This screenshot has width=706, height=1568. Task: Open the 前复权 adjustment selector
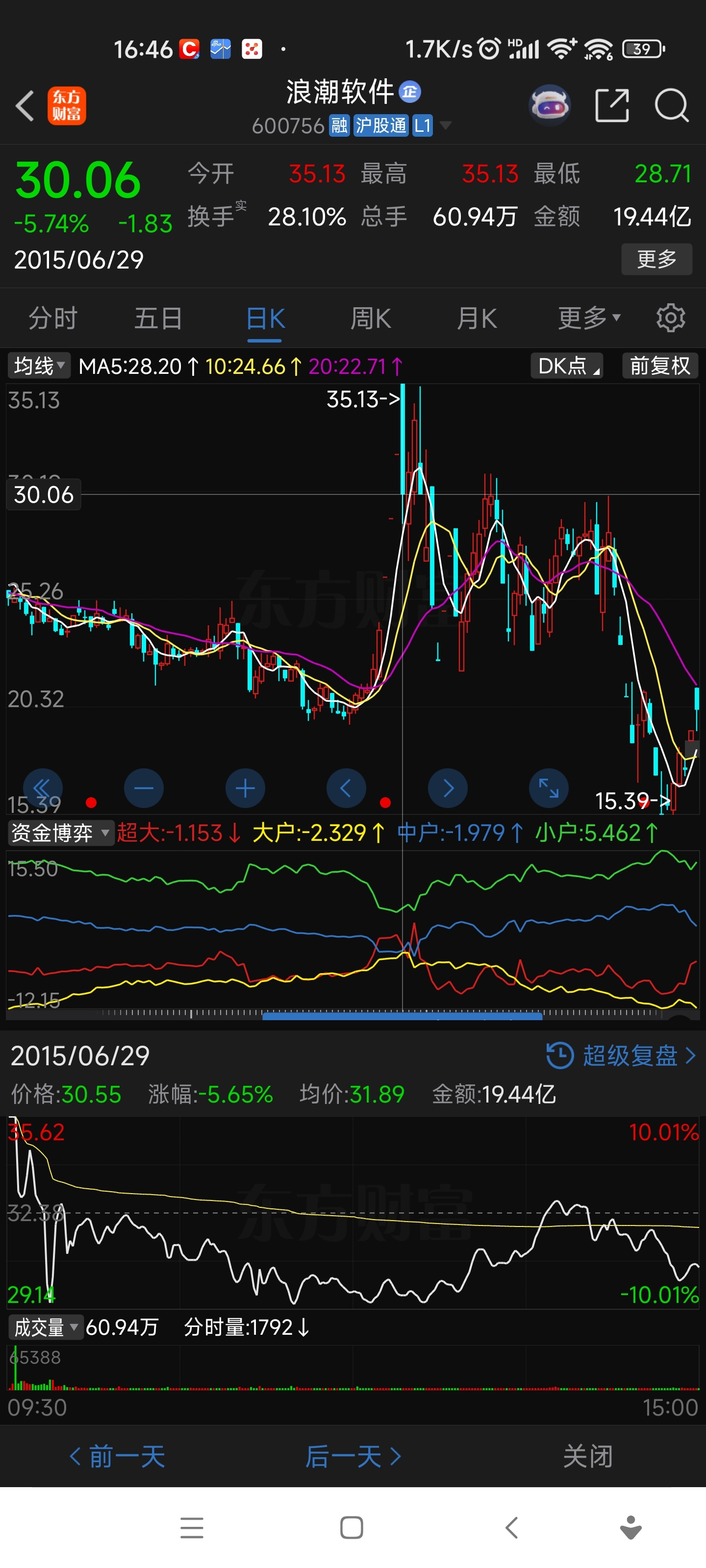click(x=660, y=366)
